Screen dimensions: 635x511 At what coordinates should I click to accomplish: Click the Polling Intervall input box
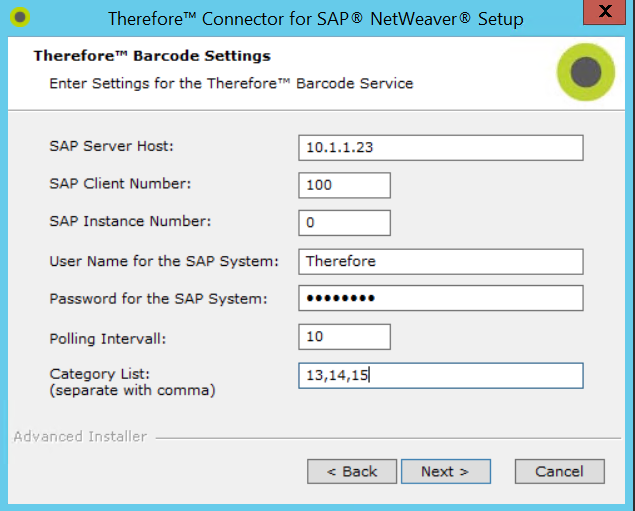344,337
